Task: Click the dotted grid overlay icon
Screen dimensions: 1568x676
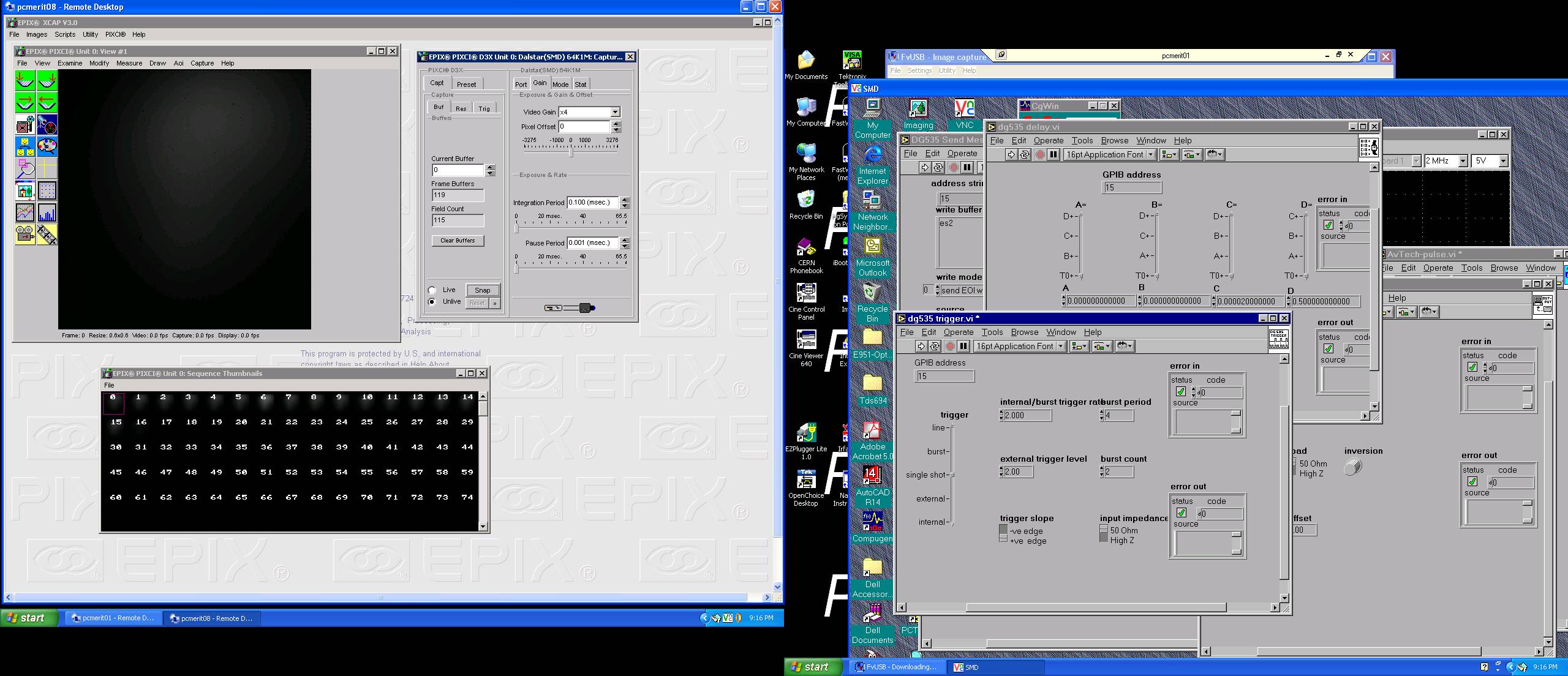Action: coord(47,190)
